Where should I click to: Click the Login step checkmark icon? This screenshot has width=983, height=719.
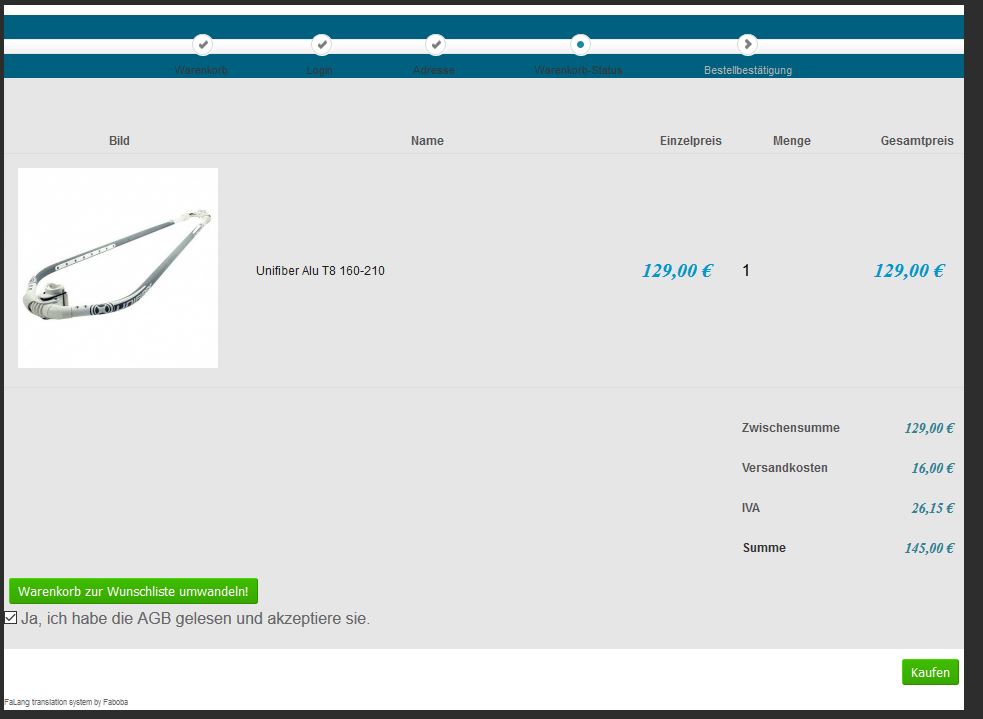322,45
